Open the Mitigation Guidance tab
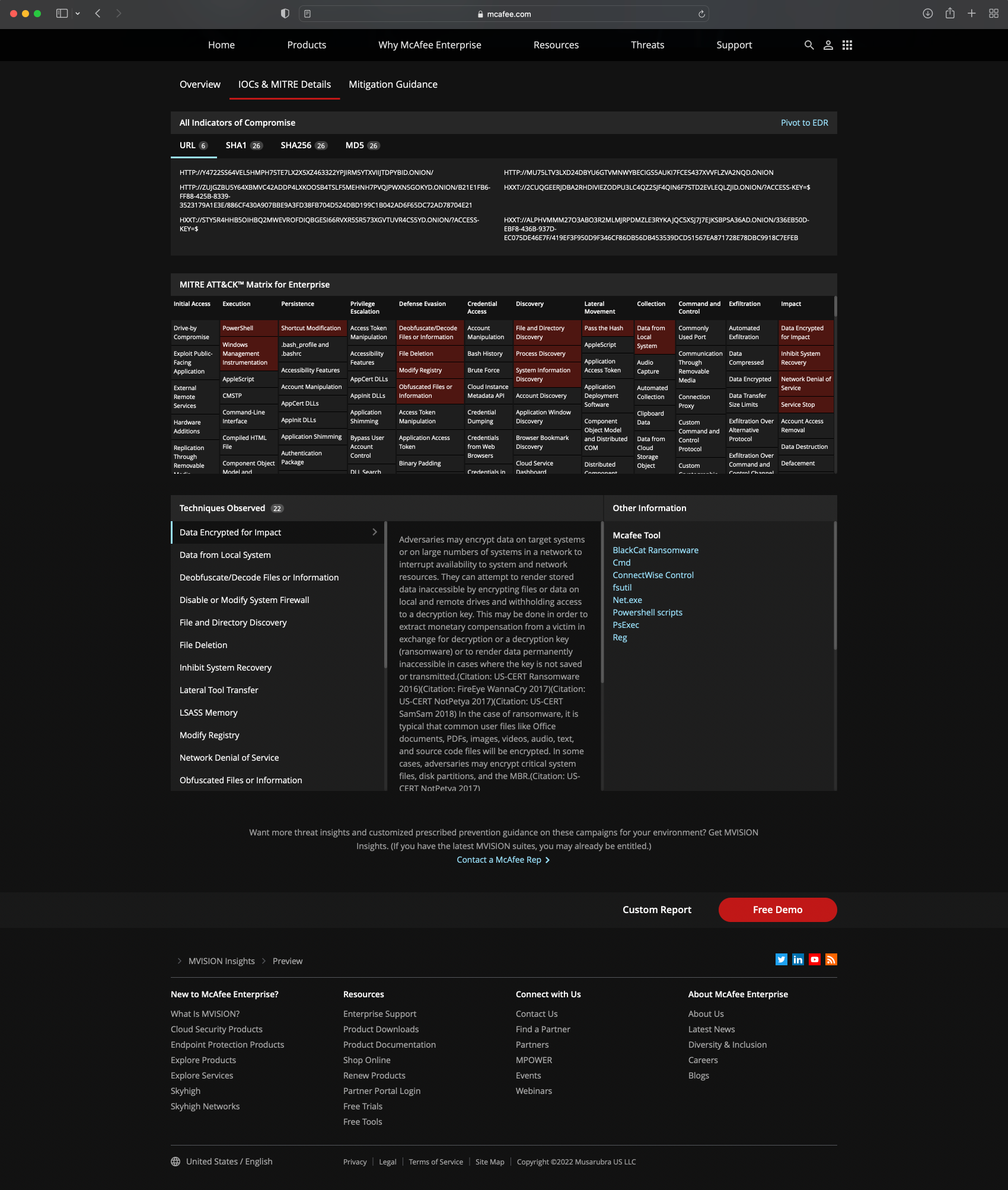Image resolution: width=1008 pixels, height=1190 pixels. coord(393,84)
